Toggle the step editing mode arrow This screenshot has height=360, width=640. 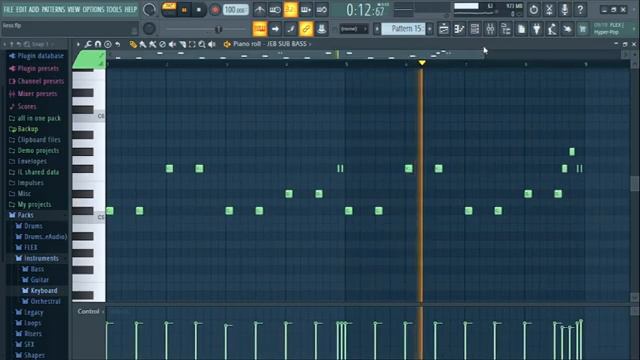pyautogui.click(x=275, y=29)
